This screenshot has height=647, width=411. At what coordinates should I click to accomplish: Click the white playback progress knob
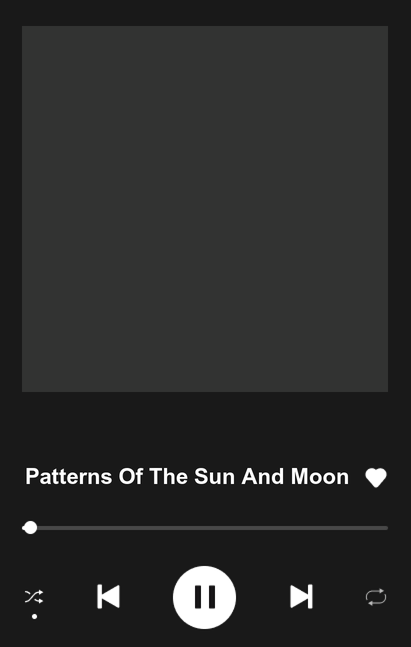tap(30, 528)
